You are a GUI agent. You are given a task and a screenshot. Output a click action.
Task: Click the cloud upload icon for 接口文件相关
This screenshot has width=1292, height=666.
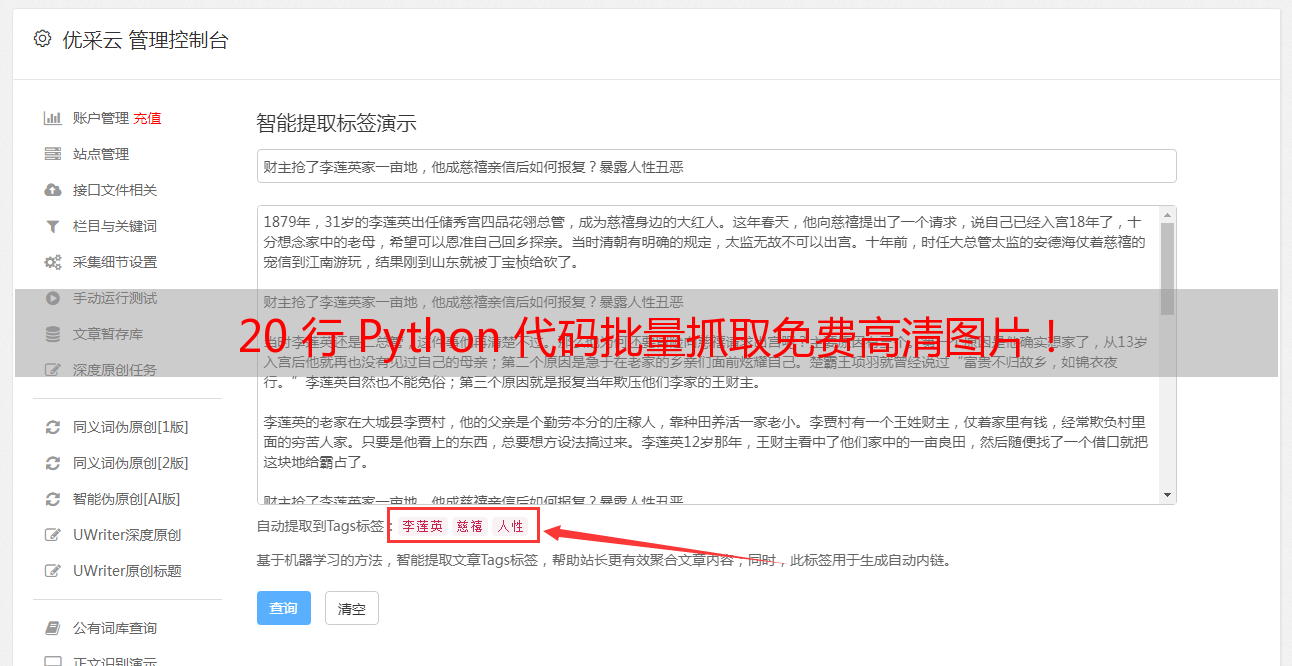pyautogui.click(x=53, y=190)
